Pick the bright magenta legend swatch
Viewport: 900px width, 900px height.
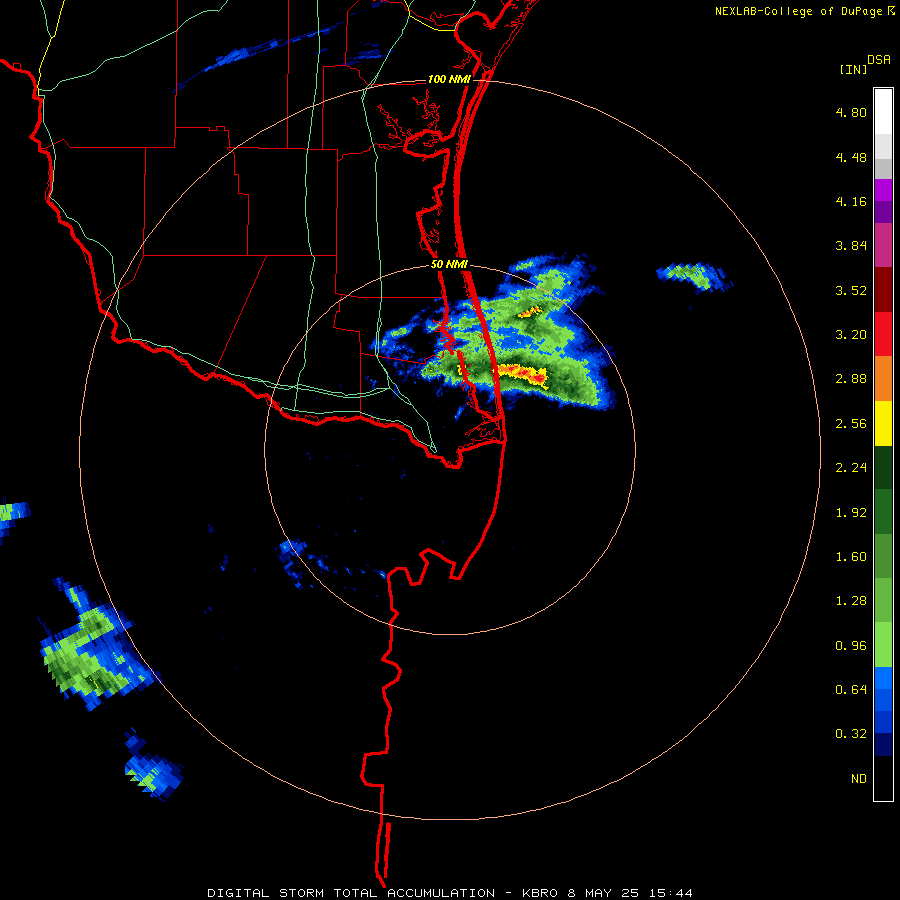(x=883, y=190)
